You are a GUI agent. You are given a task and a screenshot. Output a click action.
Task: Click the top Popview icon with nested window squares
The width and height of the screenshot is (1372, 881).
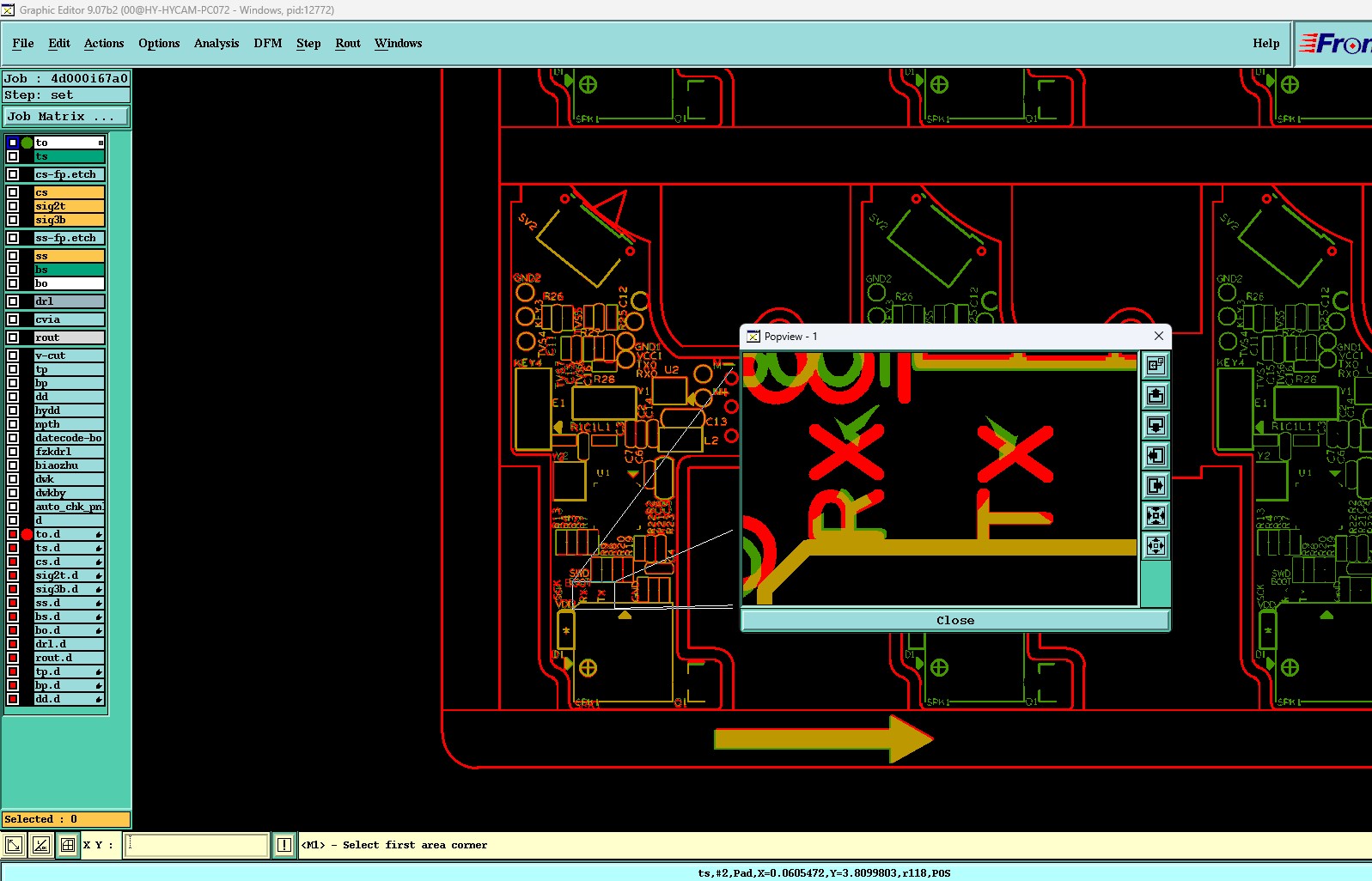point(1156,366)
